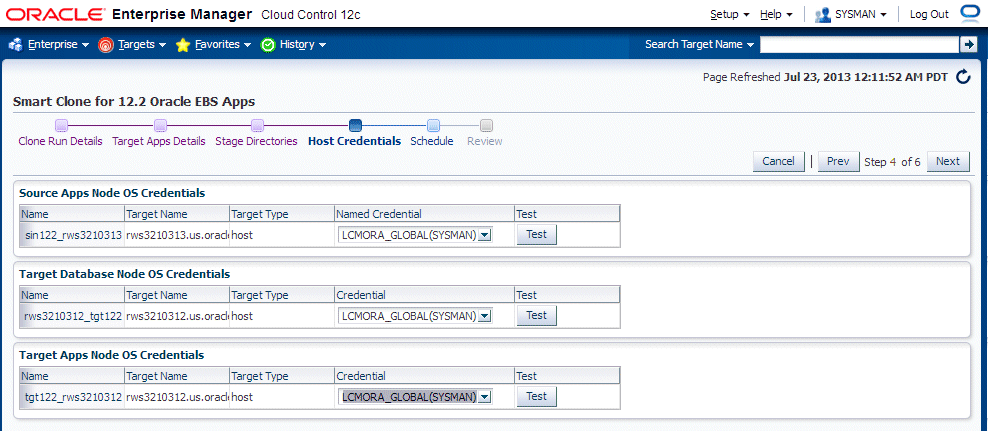This screenshot has height=433, width=988.
Task: Click the target name search input field
Action: coord(859,44)
